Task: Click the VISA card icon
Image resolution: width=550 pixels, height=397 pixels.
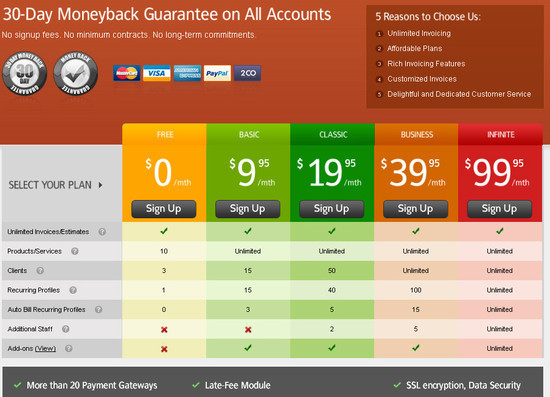Action: 157,73
